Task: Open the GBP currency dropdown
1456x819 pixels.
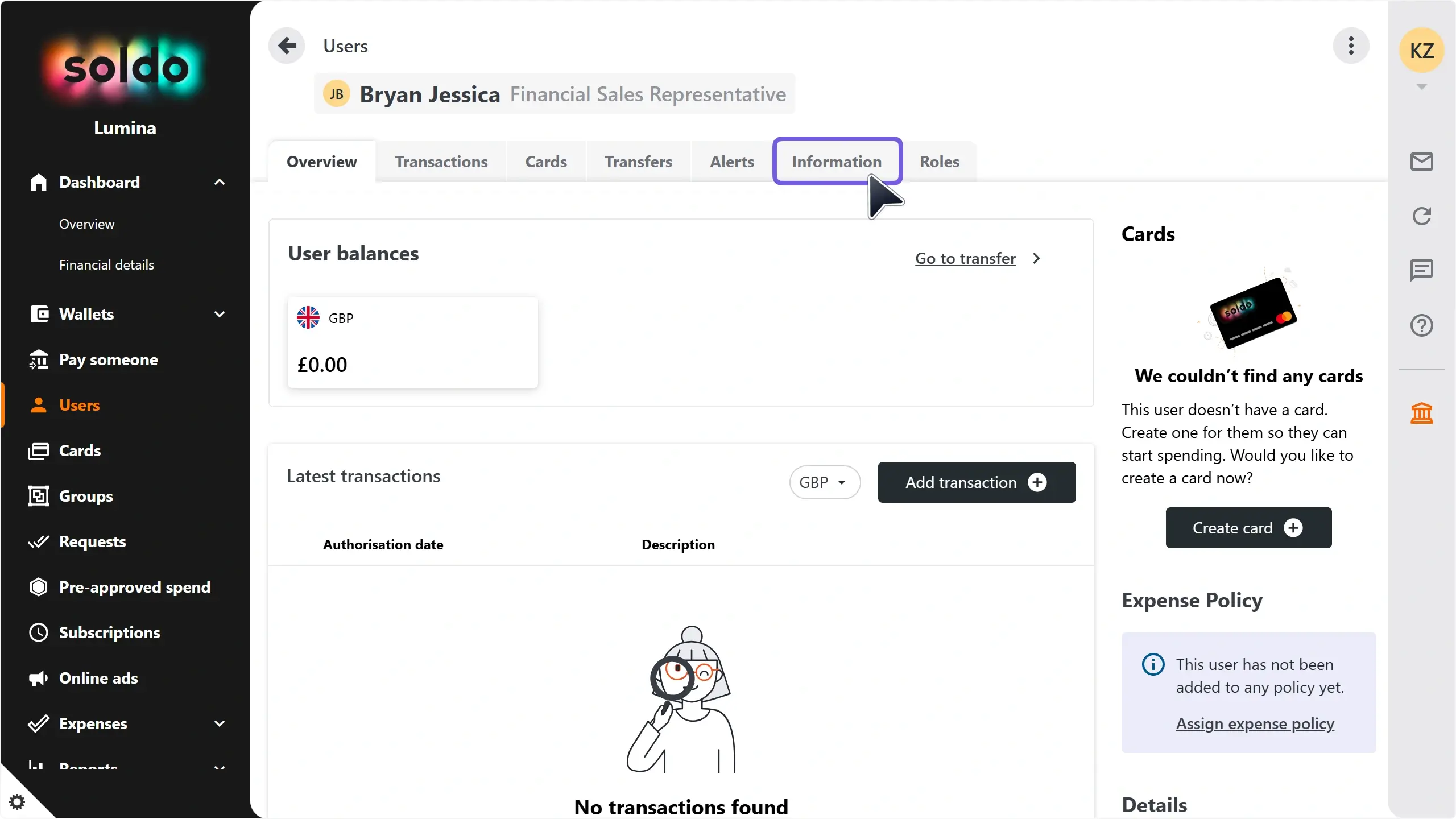Action: pos(824,482)
